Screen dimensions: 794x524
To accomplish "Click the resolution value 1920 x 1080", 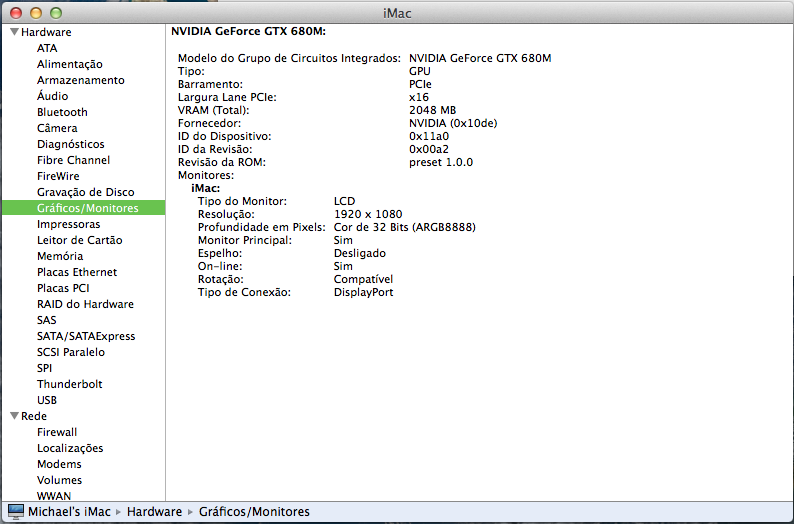I will (368, 214).
